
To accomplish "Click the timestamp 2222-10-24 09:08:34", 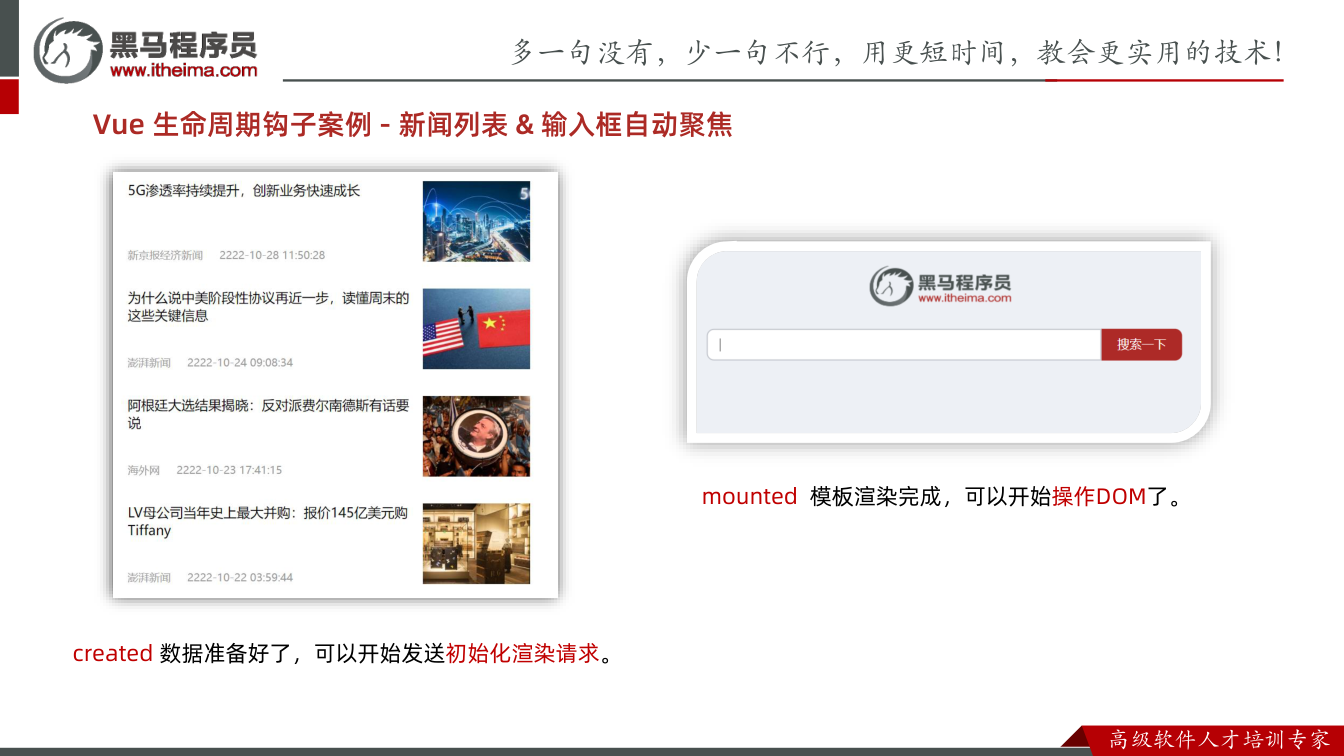I will tap(240, 362).
